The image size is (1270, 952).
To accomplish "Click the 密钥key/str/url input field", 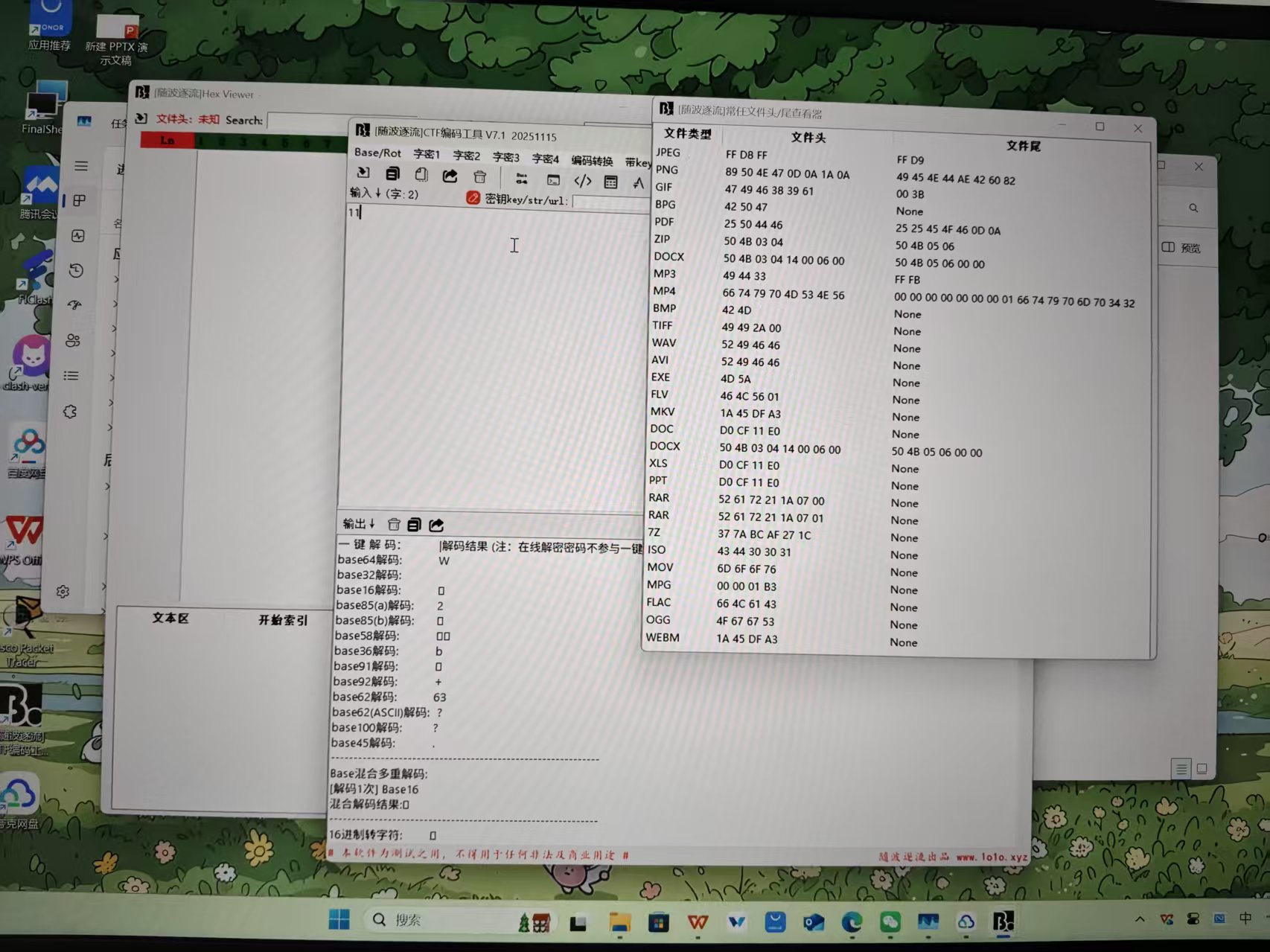I will coord(612,202).
